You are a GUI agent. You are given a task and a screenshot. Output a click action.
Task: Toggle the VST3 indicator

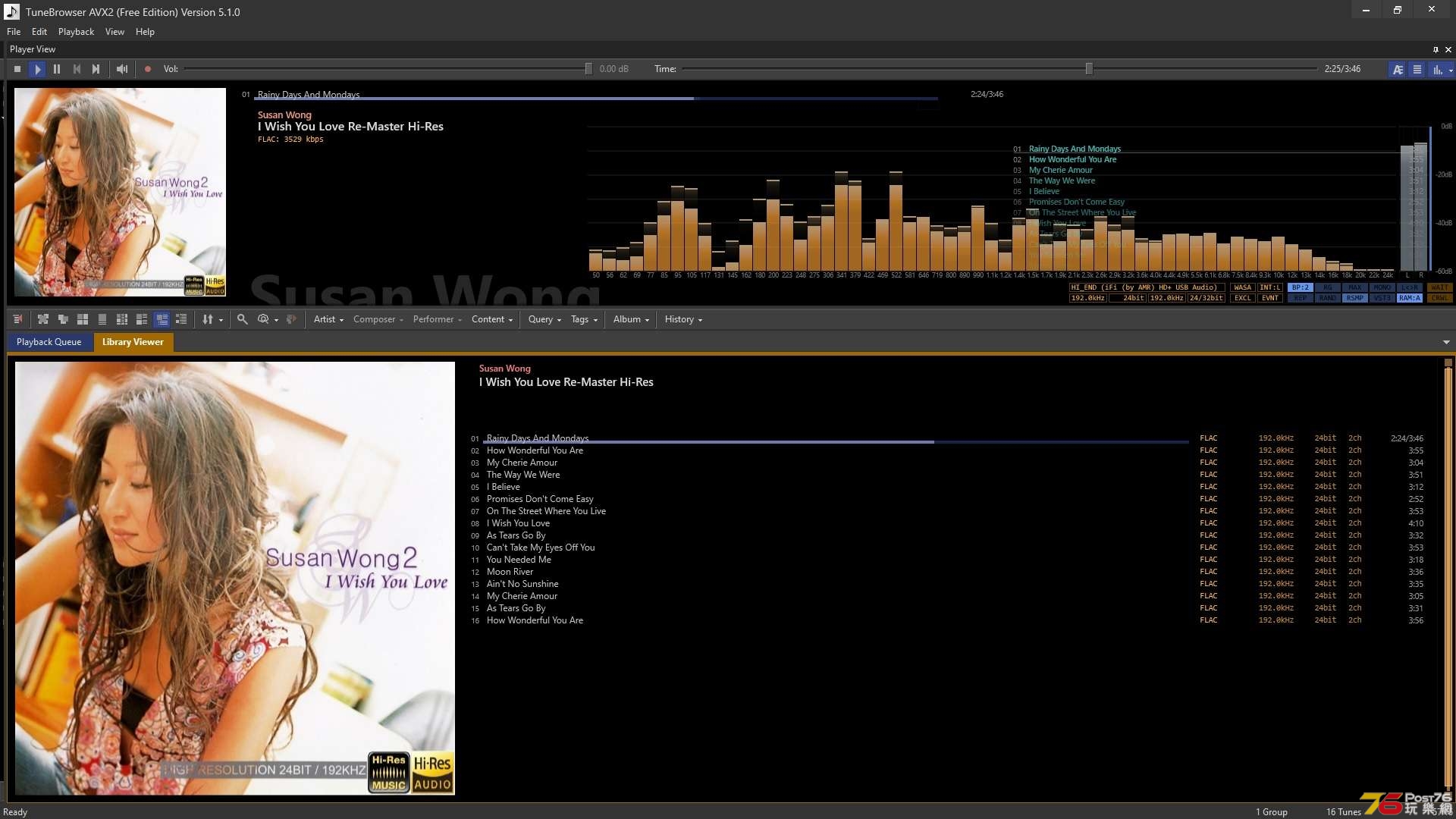[1382, 298]
